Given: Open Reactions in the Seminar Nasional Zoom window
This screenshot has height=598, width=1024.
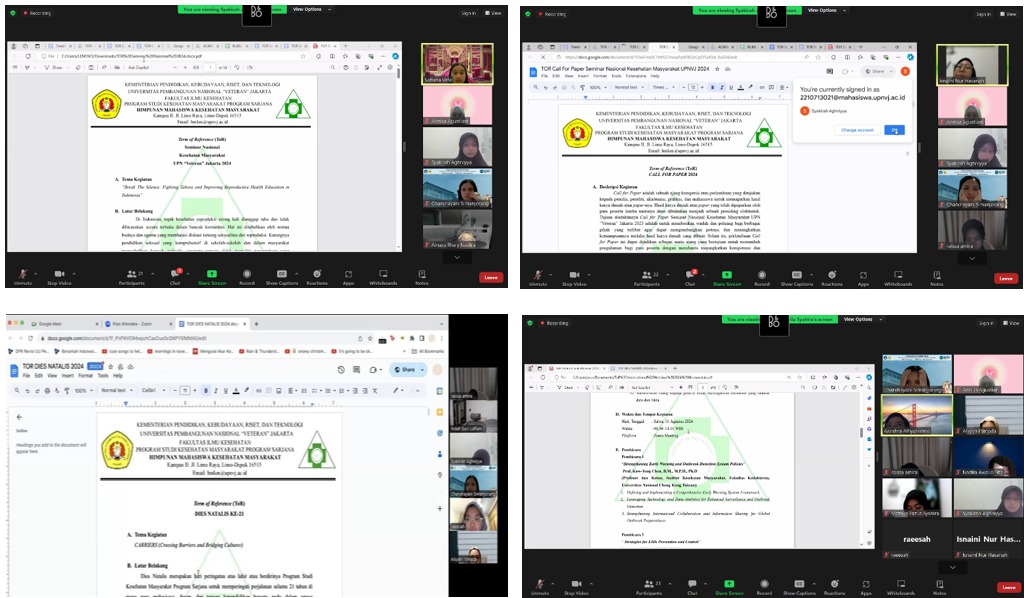Looking at the screenshot, I should (317, 274).
